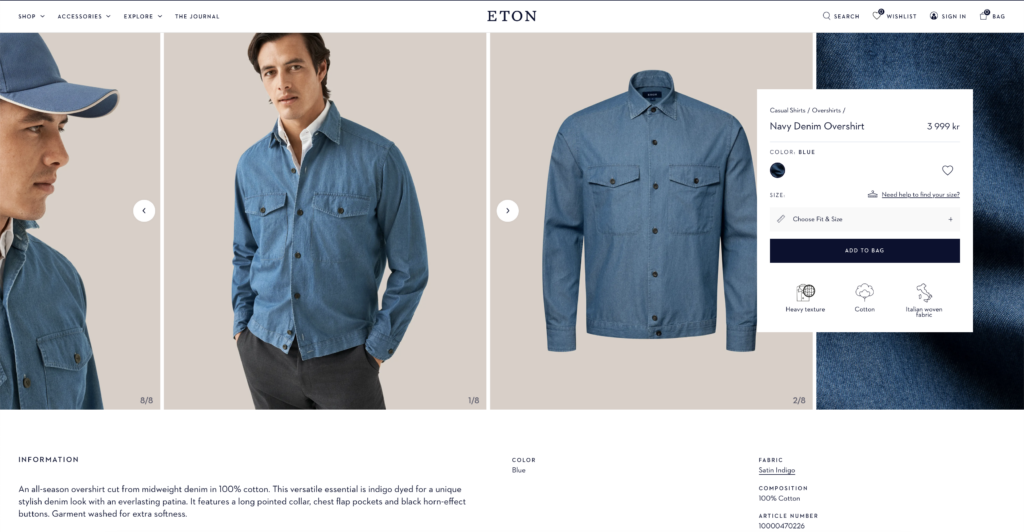Toggle the product wishlist heart

(948, 170)
